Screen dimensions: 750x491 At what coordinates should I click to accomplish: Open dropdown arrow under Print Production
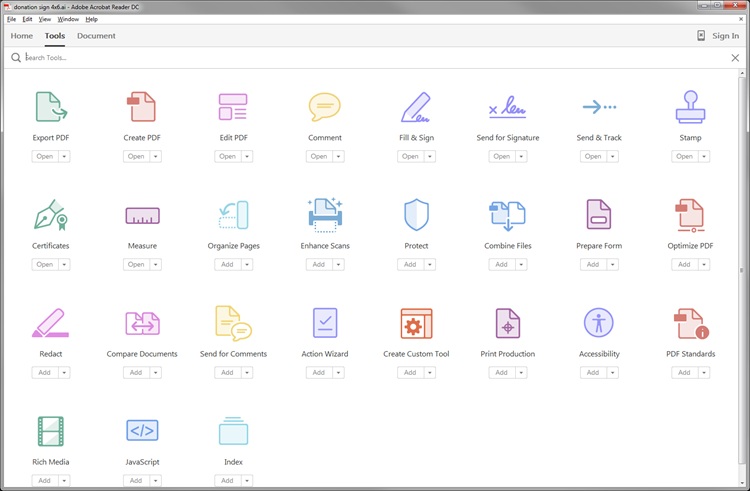[521, 372]
